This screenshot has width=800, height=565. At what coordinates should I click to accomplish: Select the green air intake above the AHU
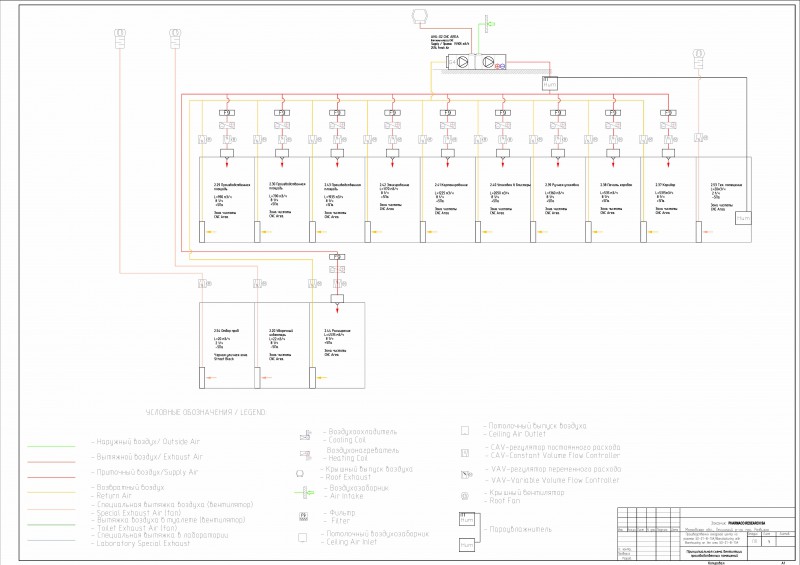pos(487,24)
